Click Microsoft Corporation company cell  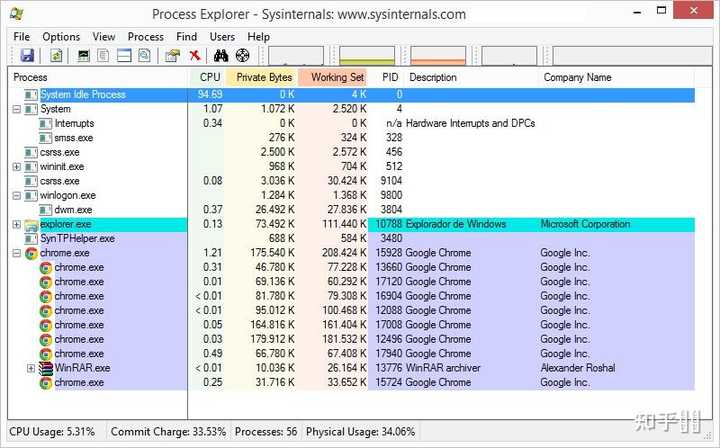[x=585, y=224]
